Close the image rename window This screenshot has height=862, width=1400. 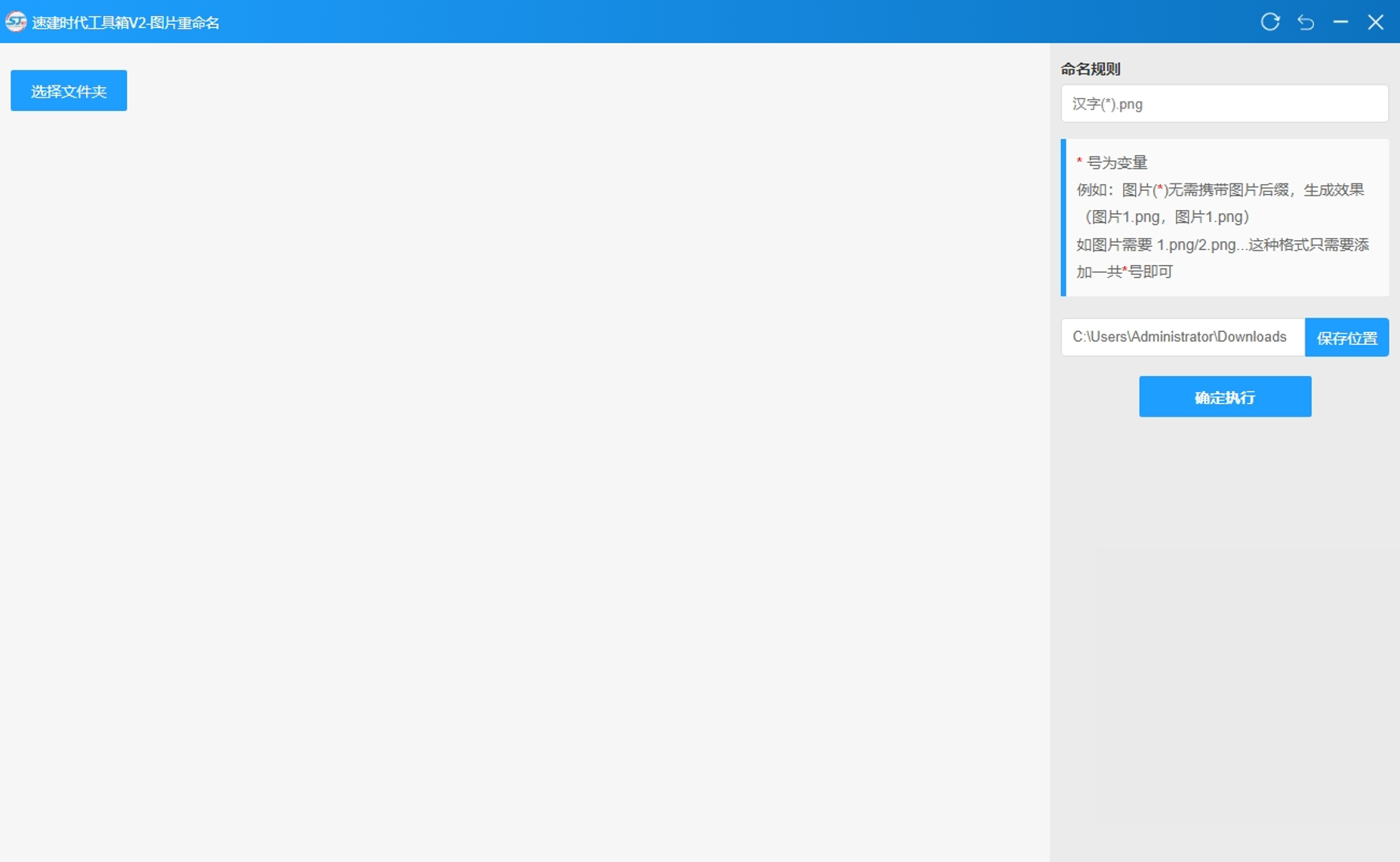1375,22
